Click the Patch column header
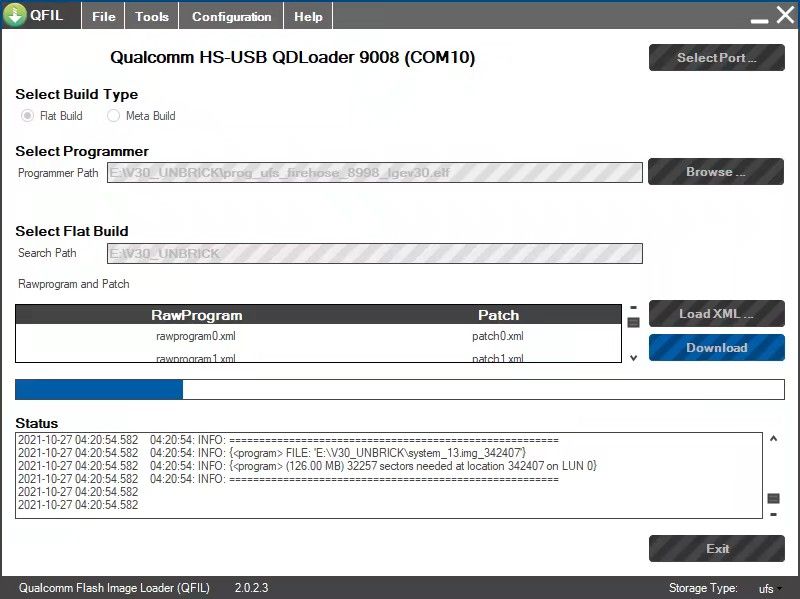Viewport: 800px width, 599px height. click(x=498, y=315)
